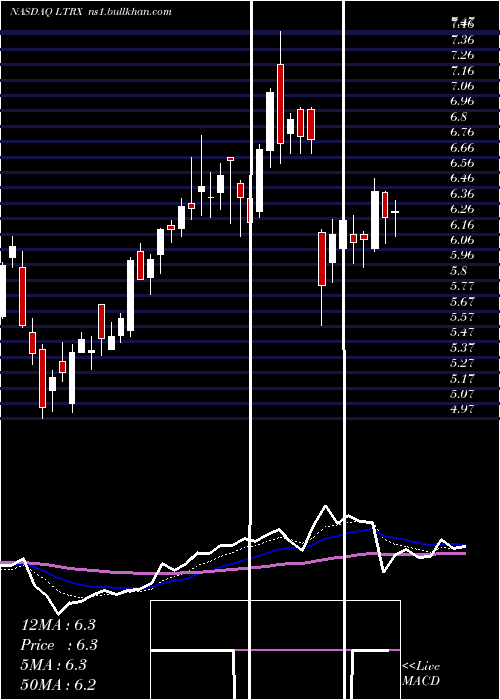
Task: Click the 7.06 price axis label
Action: coord(462,86)
